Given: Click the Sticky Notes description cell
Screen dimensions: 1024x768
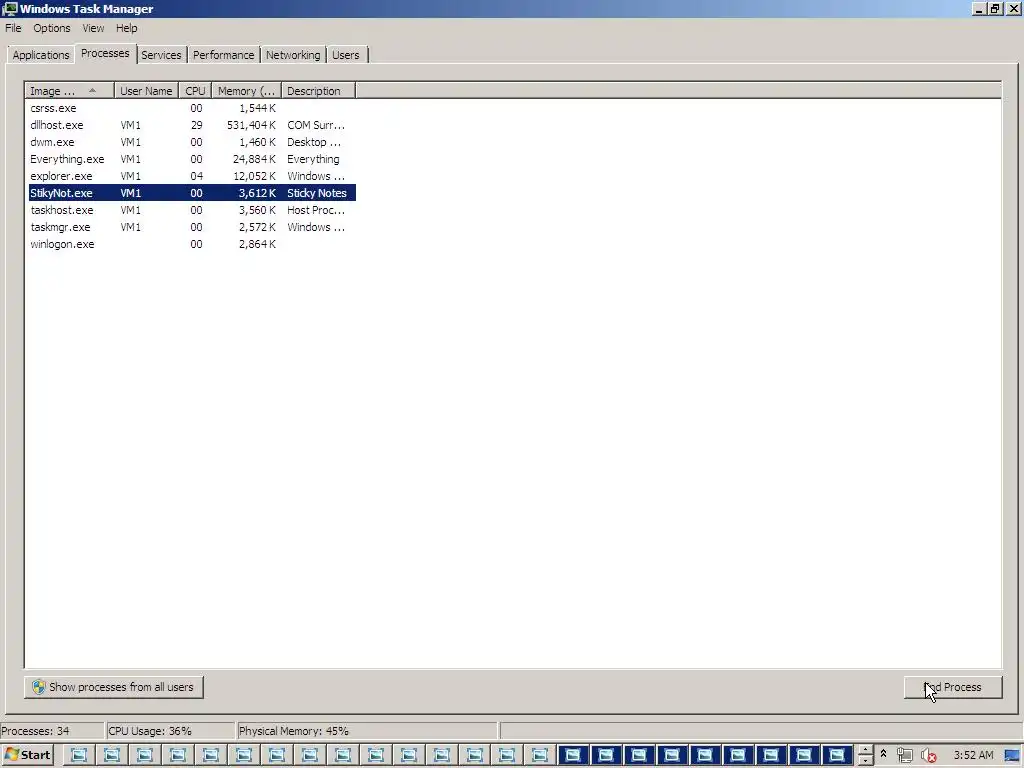Looking at the screenshot, I should 317,193.
